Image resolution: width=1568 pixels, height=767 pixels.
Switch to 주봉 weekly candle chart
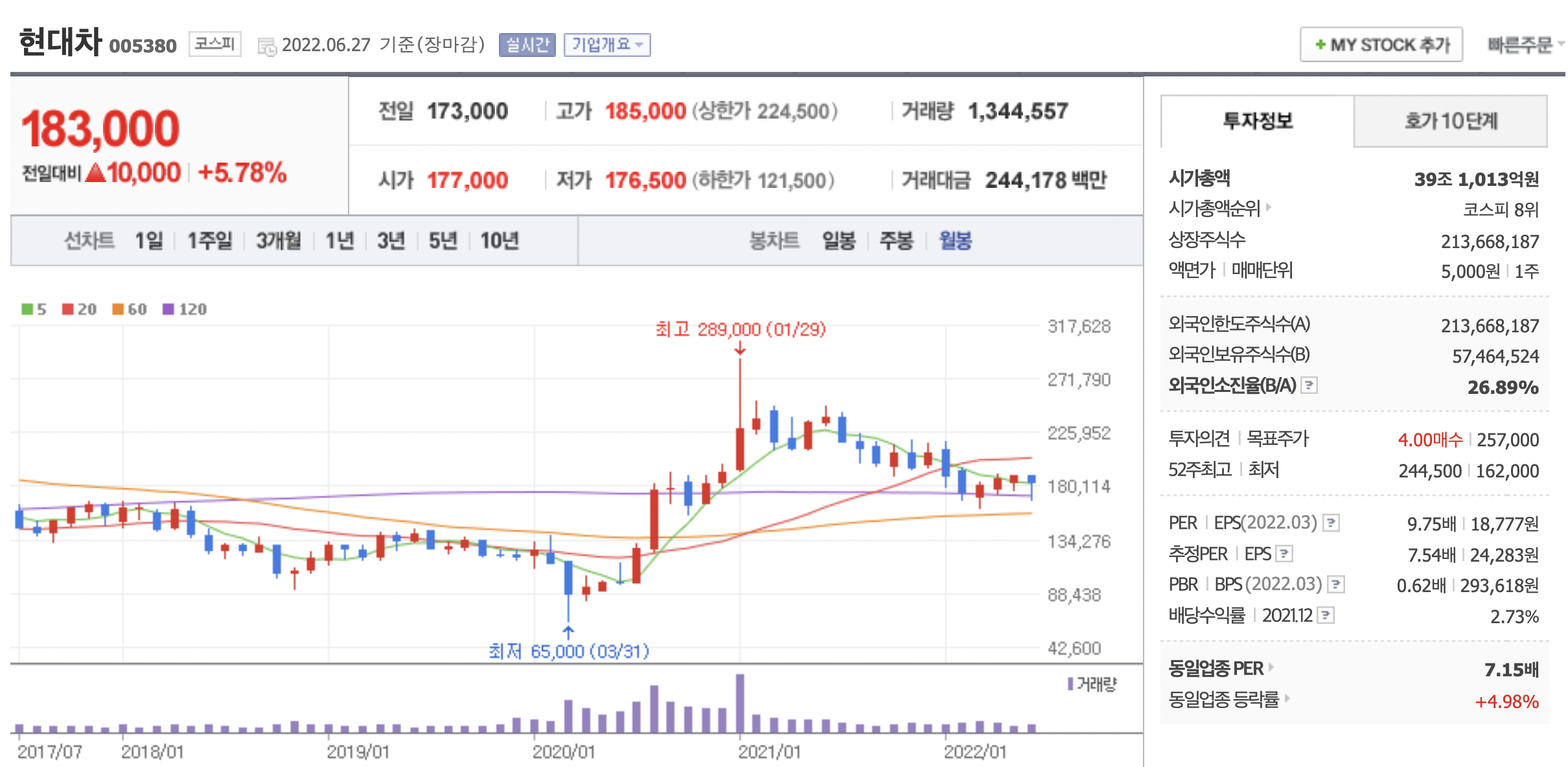[x=896, y=241]
